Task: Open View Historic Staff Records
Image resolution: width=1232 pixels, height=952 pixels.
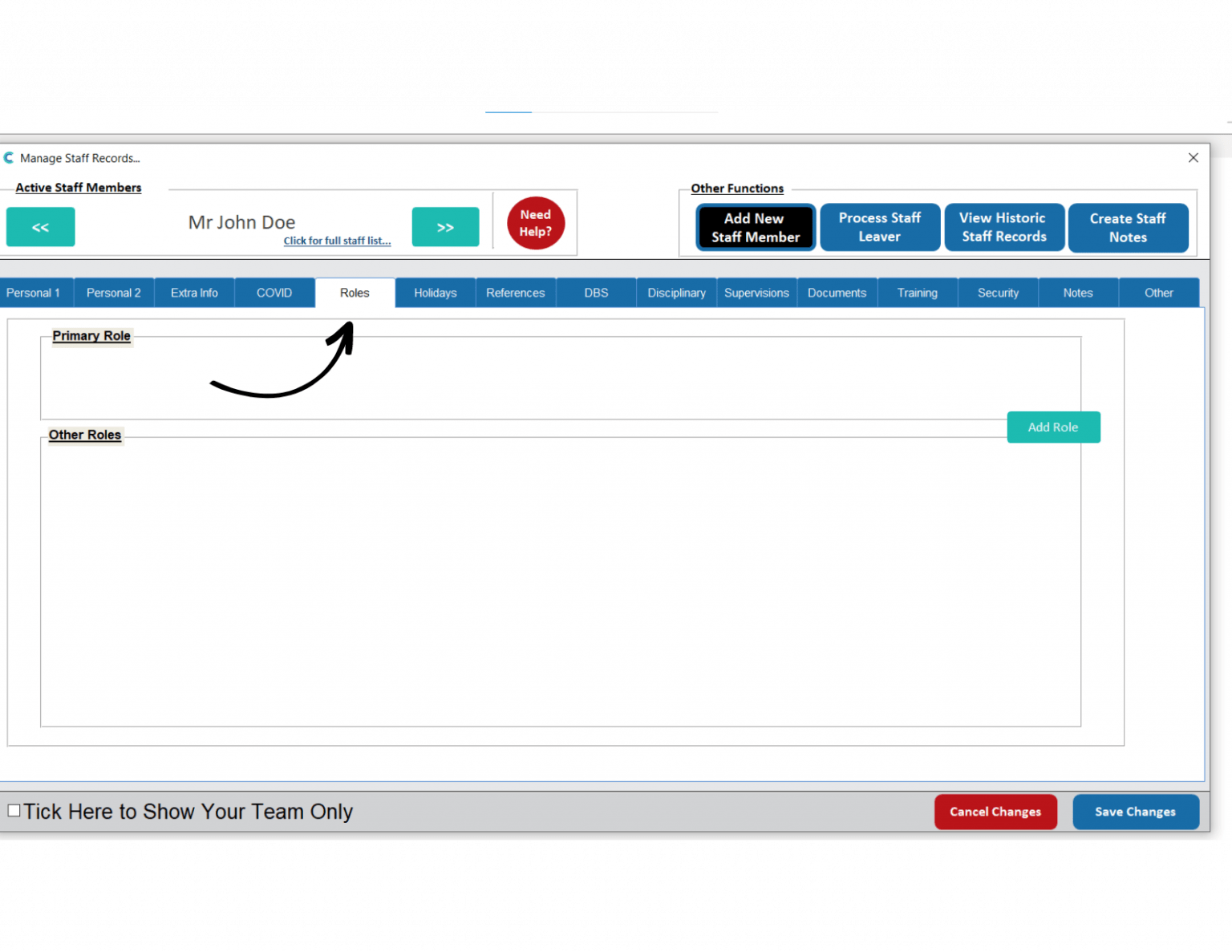Action: click(1004, 227)
